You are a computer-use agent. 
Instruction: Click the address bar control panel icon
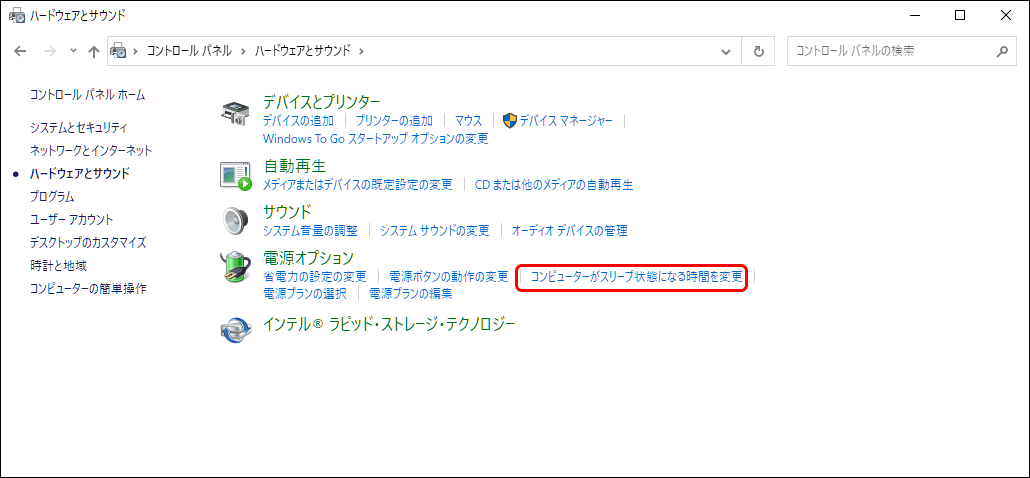(118, 50)
